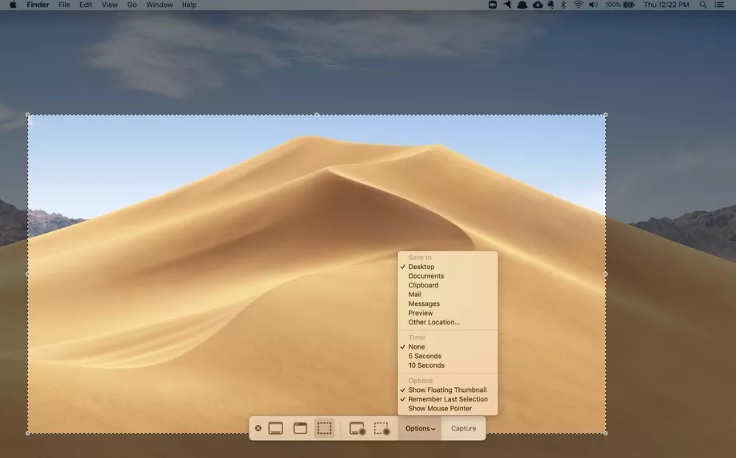Close the screenshot toolbar with X
This screenshot has width=737, height=458.
tap(258, 428)
